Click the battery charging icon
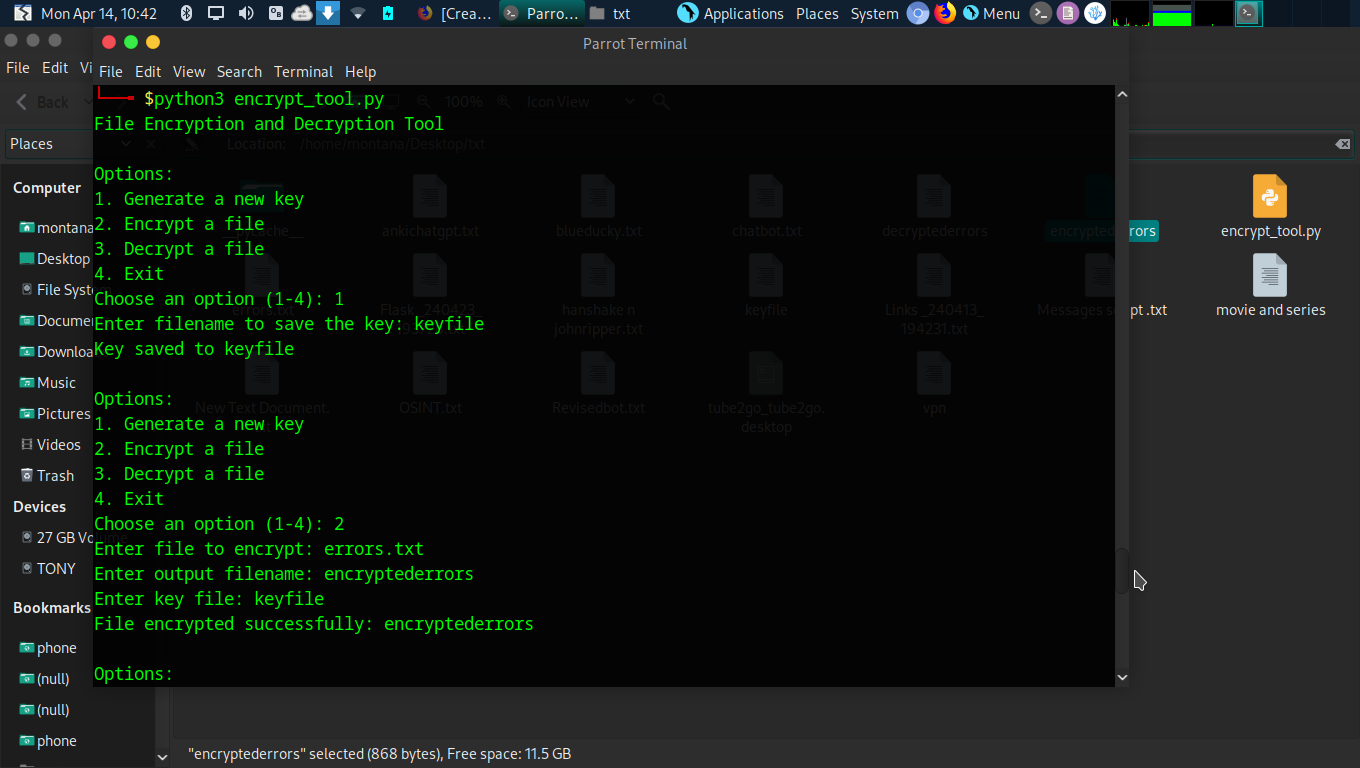Image resolution: width=1360 pixels, height=768 pixels. (x=388, y=14)
